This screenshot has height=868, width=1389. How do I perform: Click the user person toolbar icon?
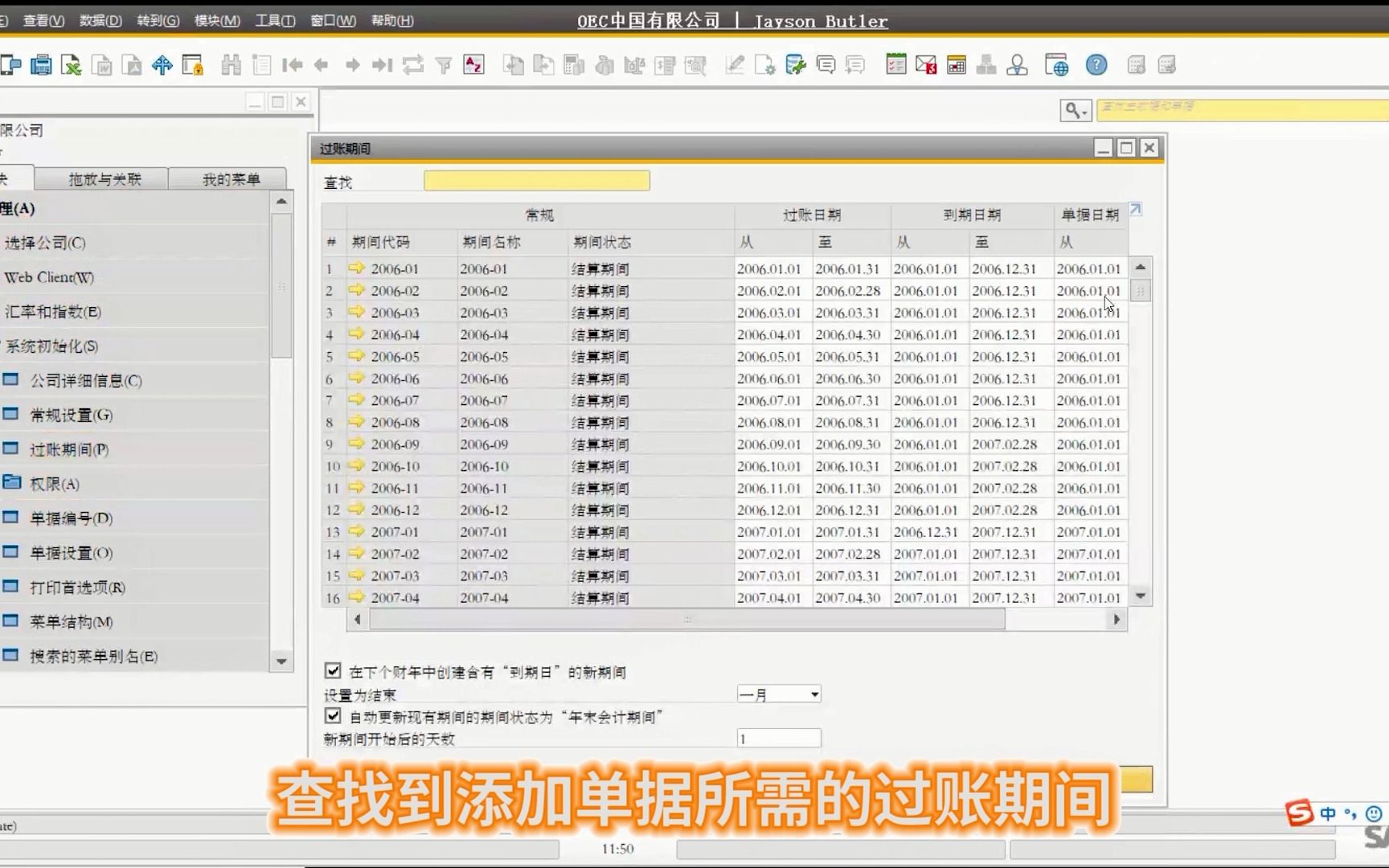tap(1017, 65)
